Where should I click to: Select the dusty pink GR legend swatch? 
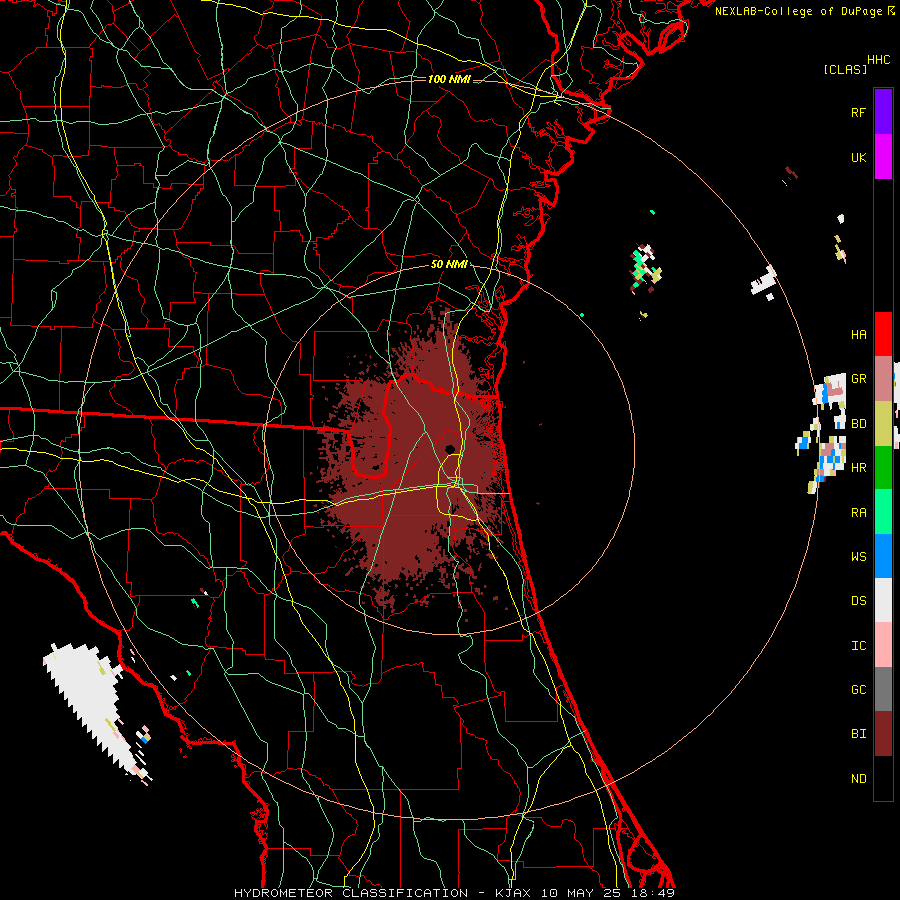883,378
